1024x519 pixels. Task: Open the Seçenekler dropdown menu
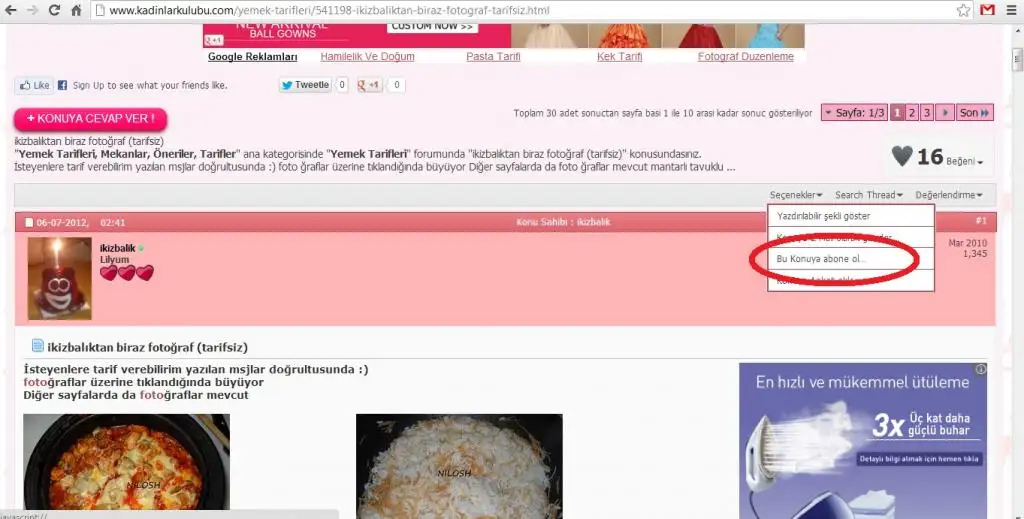click(796, 195)
